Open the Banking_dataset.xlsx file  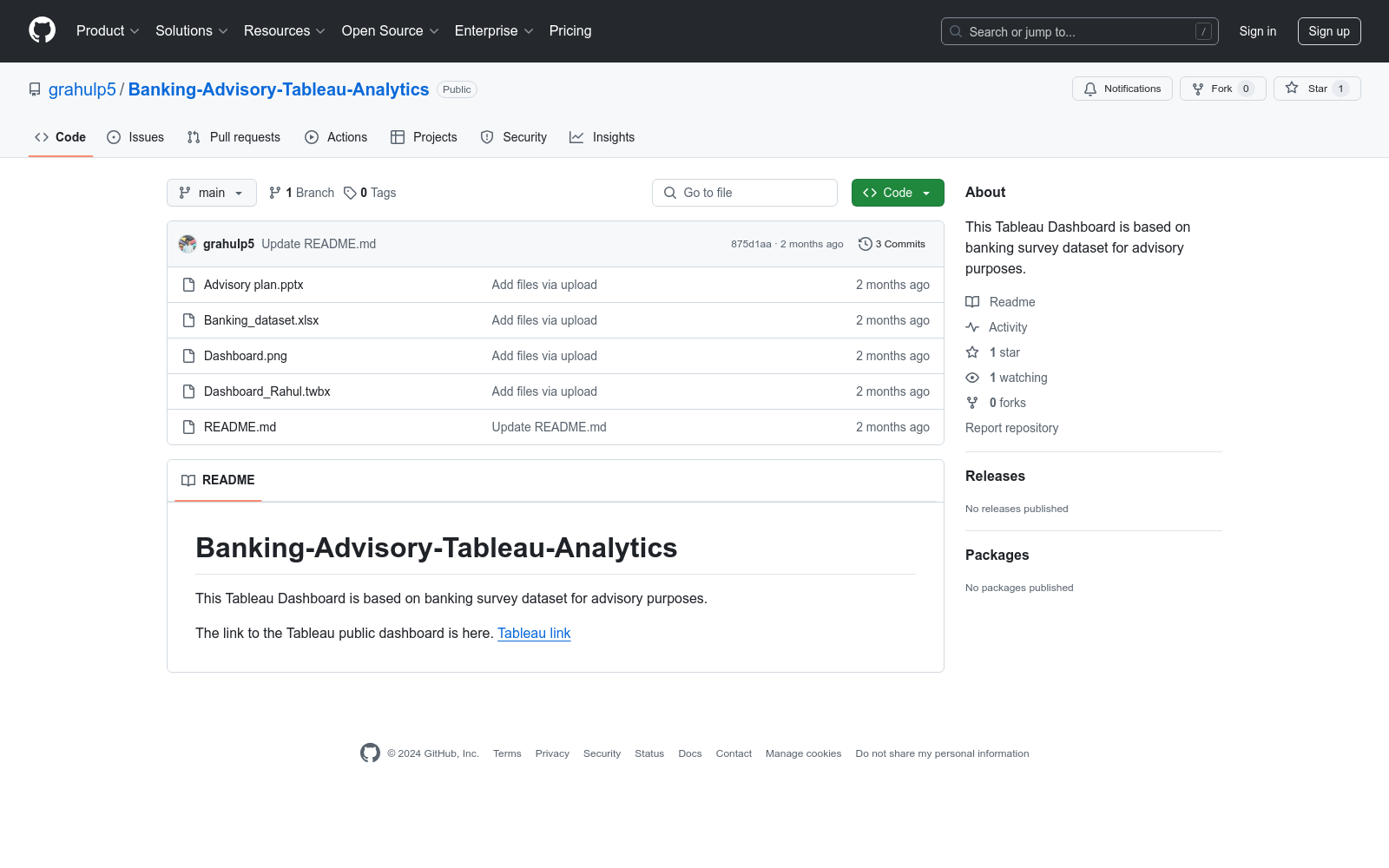(261, 320)
